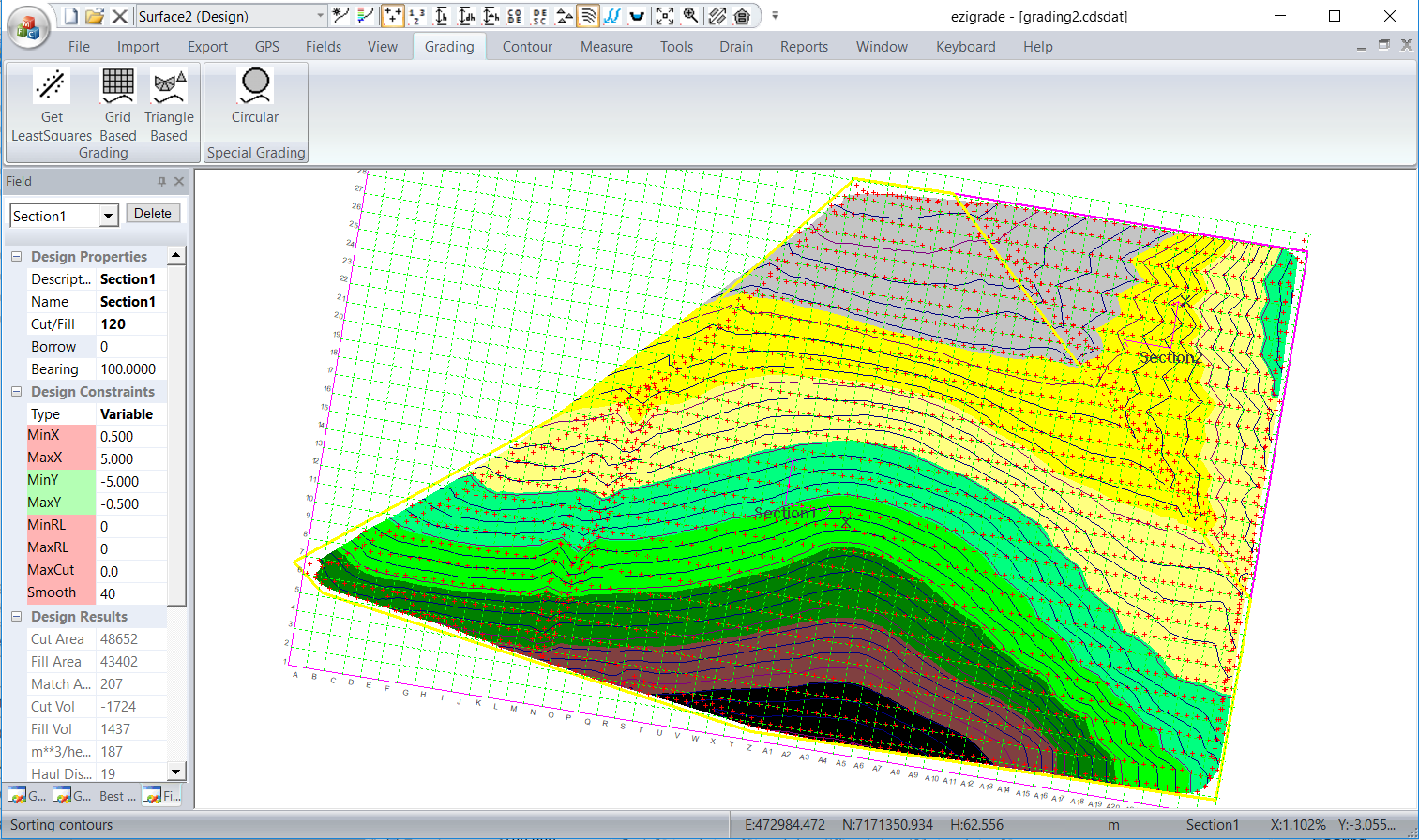
Task: Click the Get LeastSquares grading icon
Action: pos(52,86)
